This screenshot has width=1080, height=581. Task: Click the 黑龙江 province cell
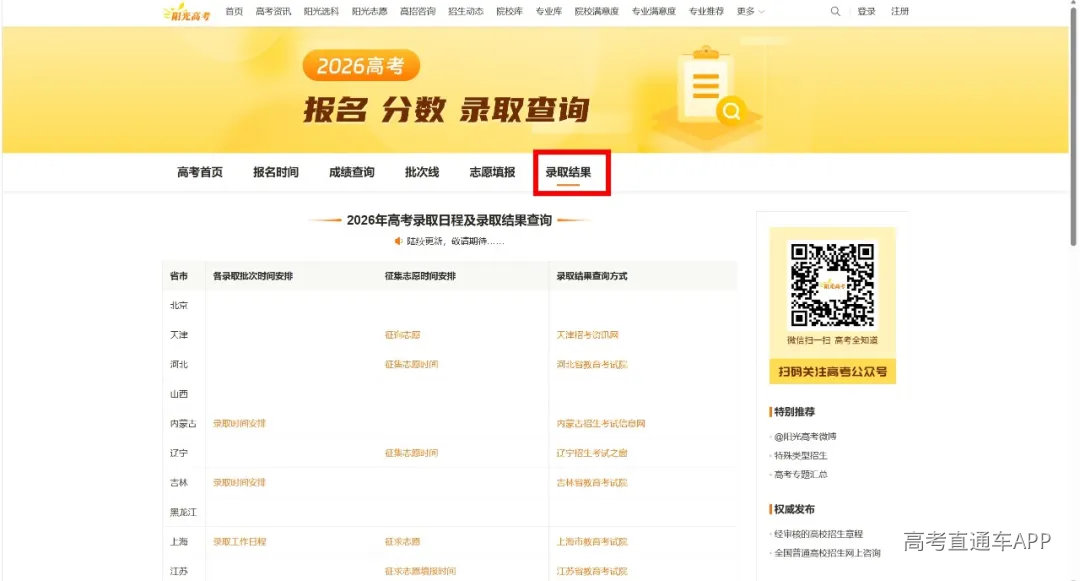coord(183,512)
